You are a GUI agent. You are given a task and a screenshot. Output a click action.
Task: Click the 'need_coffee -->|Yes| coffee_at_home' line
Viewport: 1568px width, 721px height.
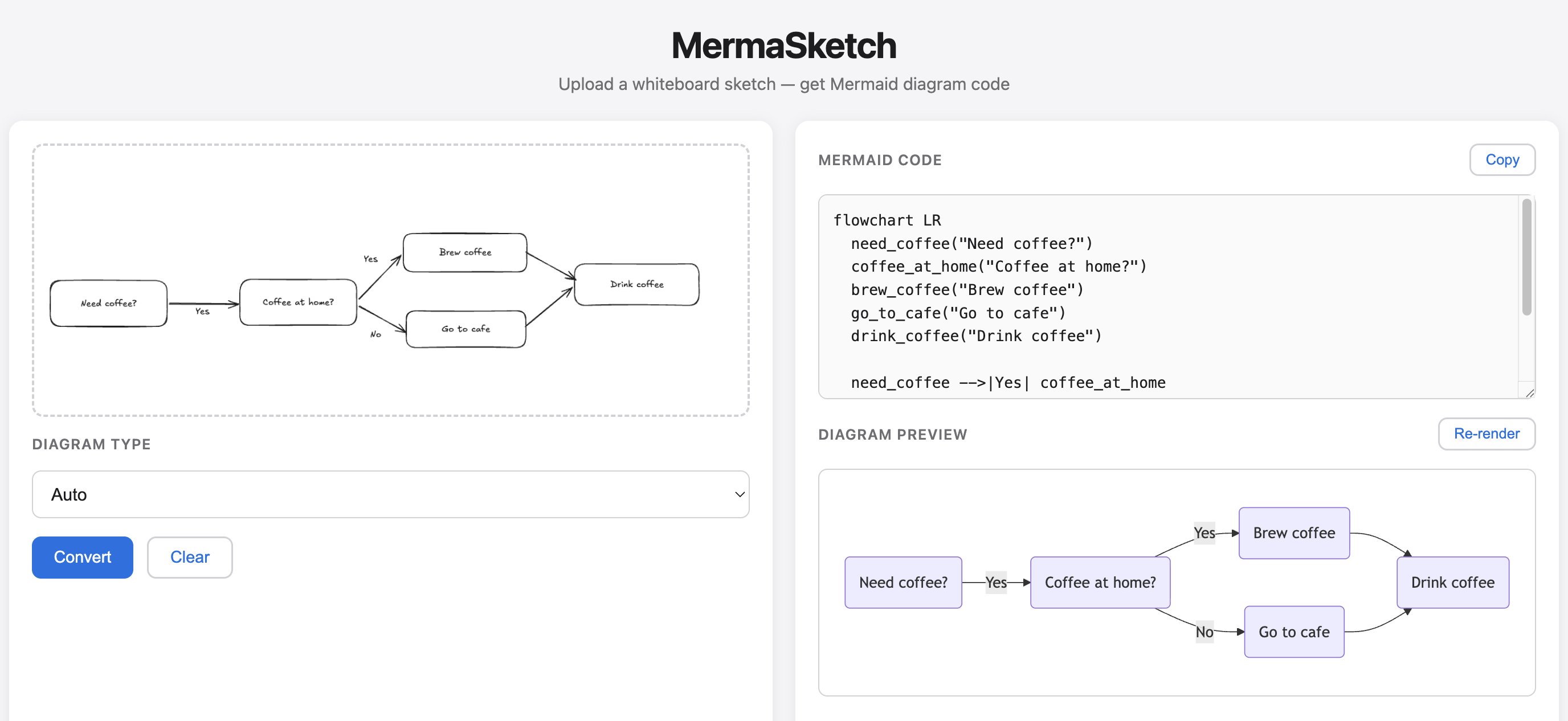1008,383
